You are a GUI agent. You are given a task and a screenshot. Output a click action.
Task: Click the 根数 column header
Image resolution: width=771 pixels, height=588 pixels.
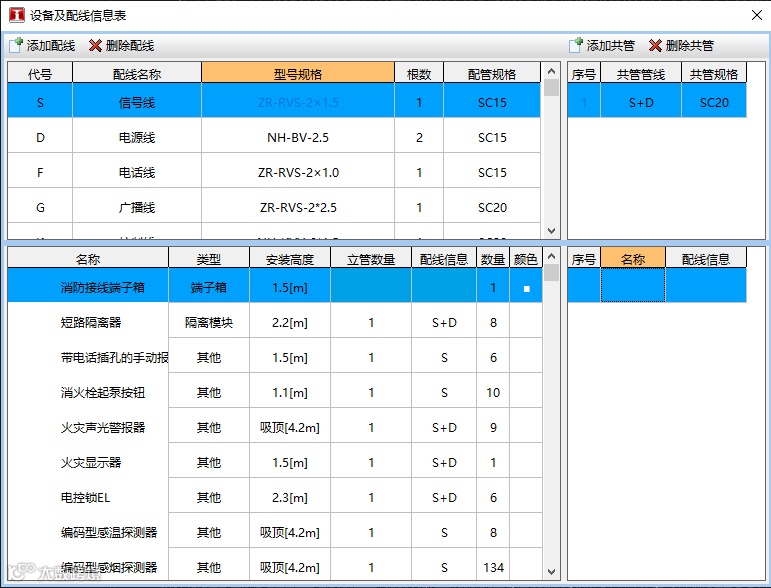pos(419,73)
